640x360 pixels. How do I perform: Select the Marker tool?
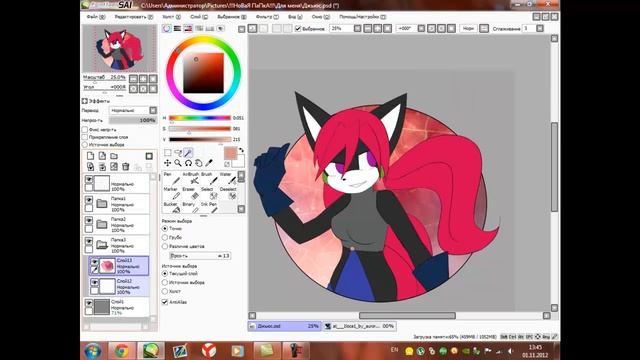pos(171,193)
